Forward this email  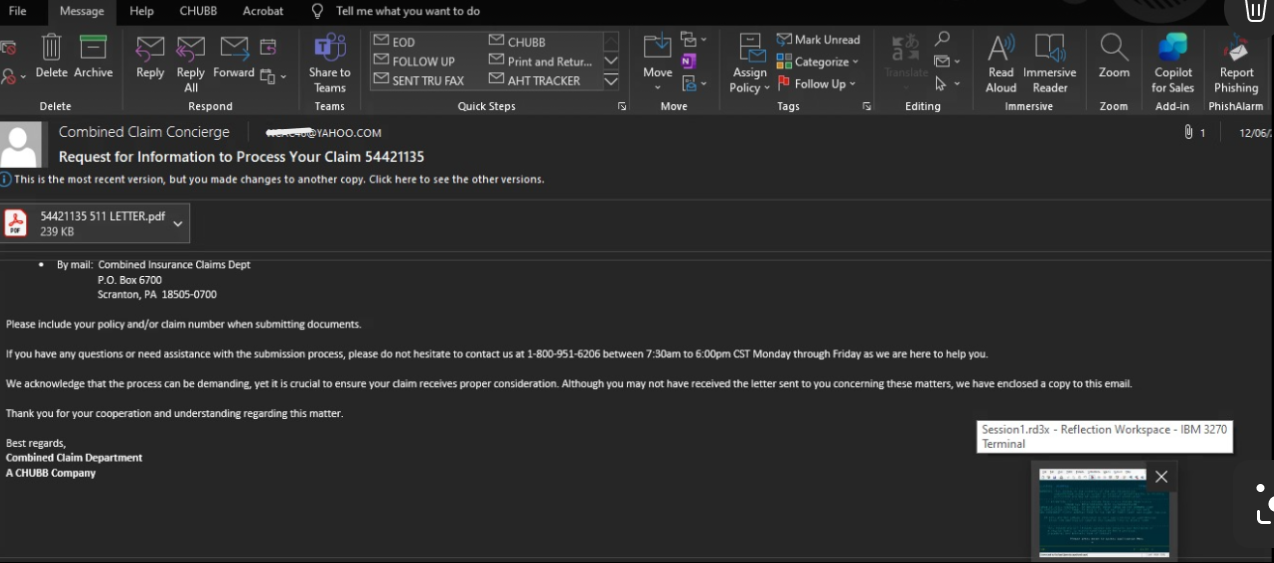[233, 56]
